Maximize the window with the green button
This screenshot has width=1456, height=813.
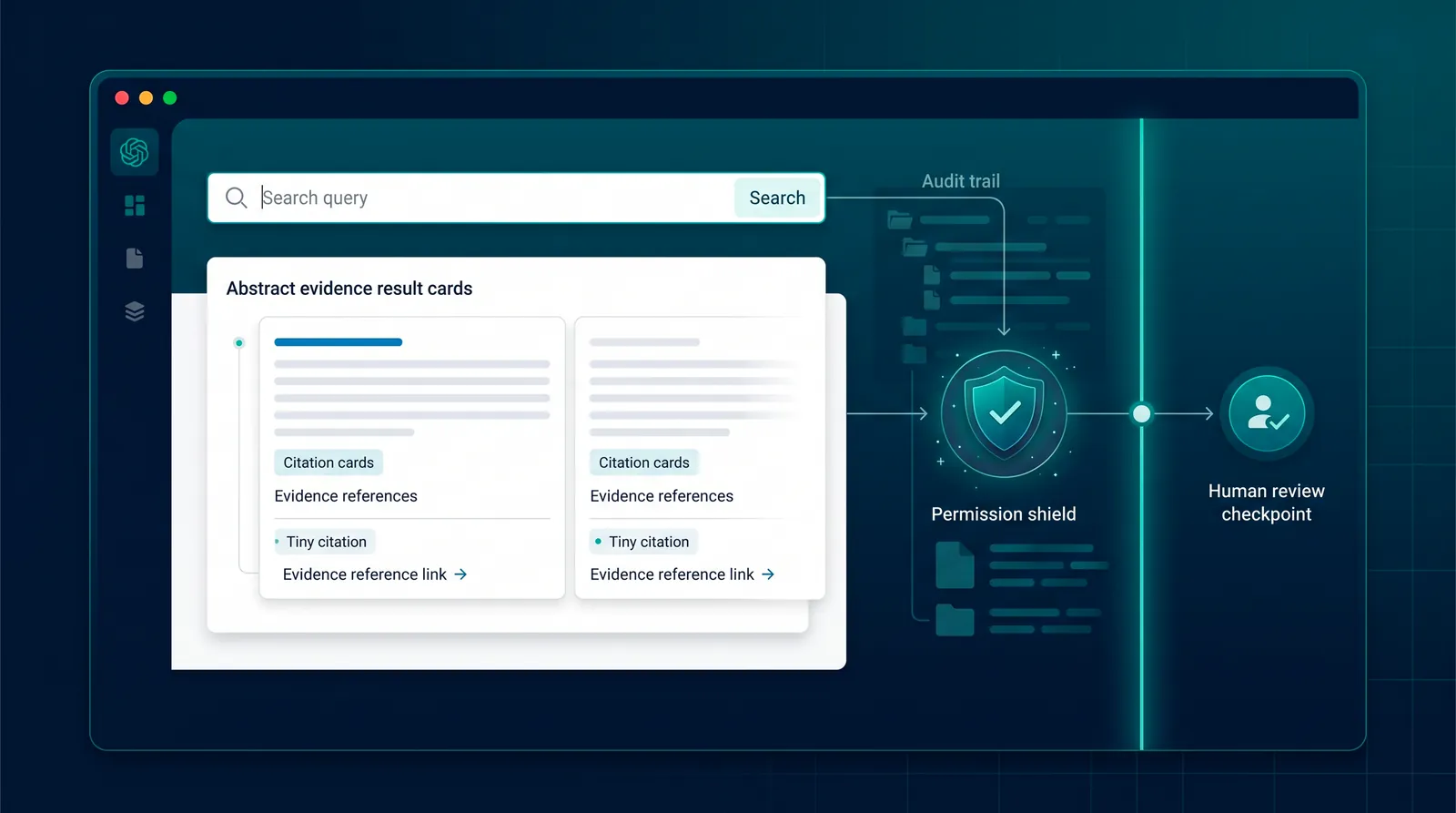169,97
